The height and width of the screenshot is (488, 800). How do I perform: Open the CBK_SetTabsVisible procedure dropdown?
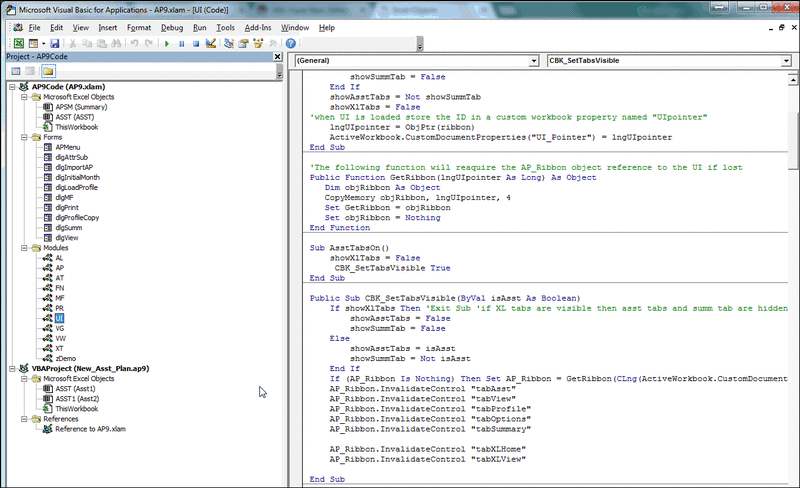click(x=786, y=61)
